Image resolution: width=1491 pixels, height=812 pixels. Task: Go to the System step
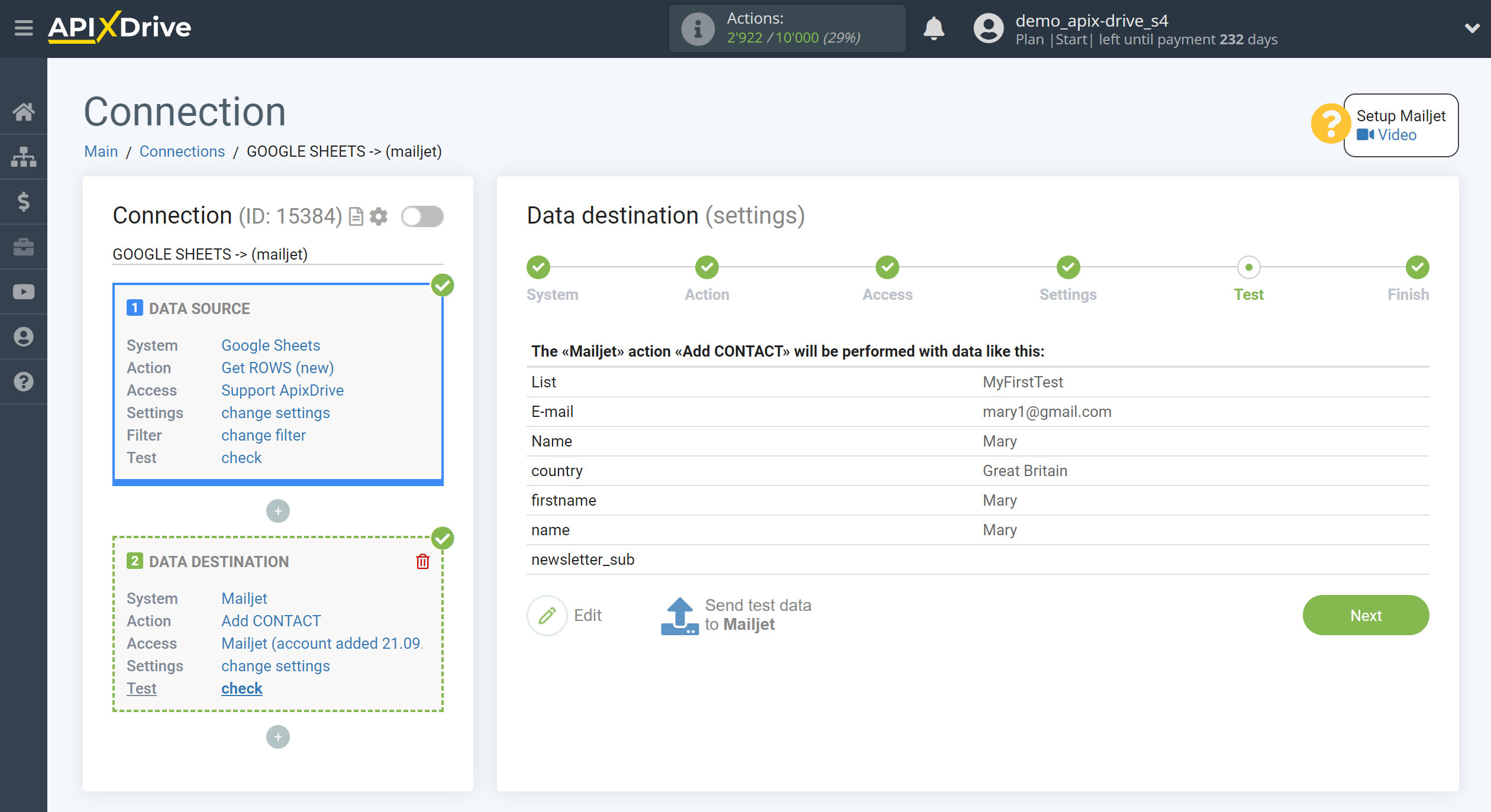[x=538, y=267]
